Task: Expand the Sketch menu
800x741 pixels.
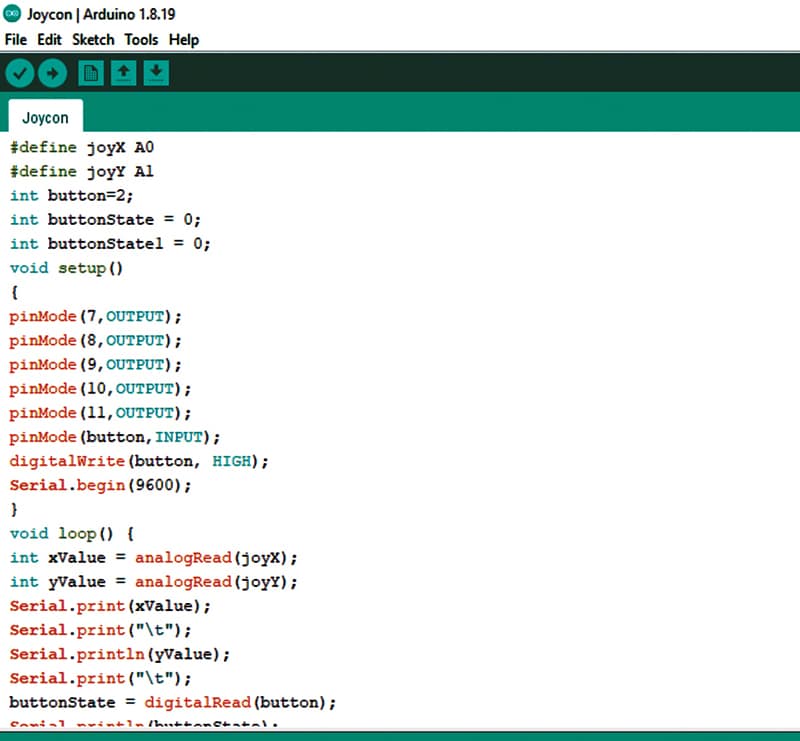Action: (x=93, y=40)
